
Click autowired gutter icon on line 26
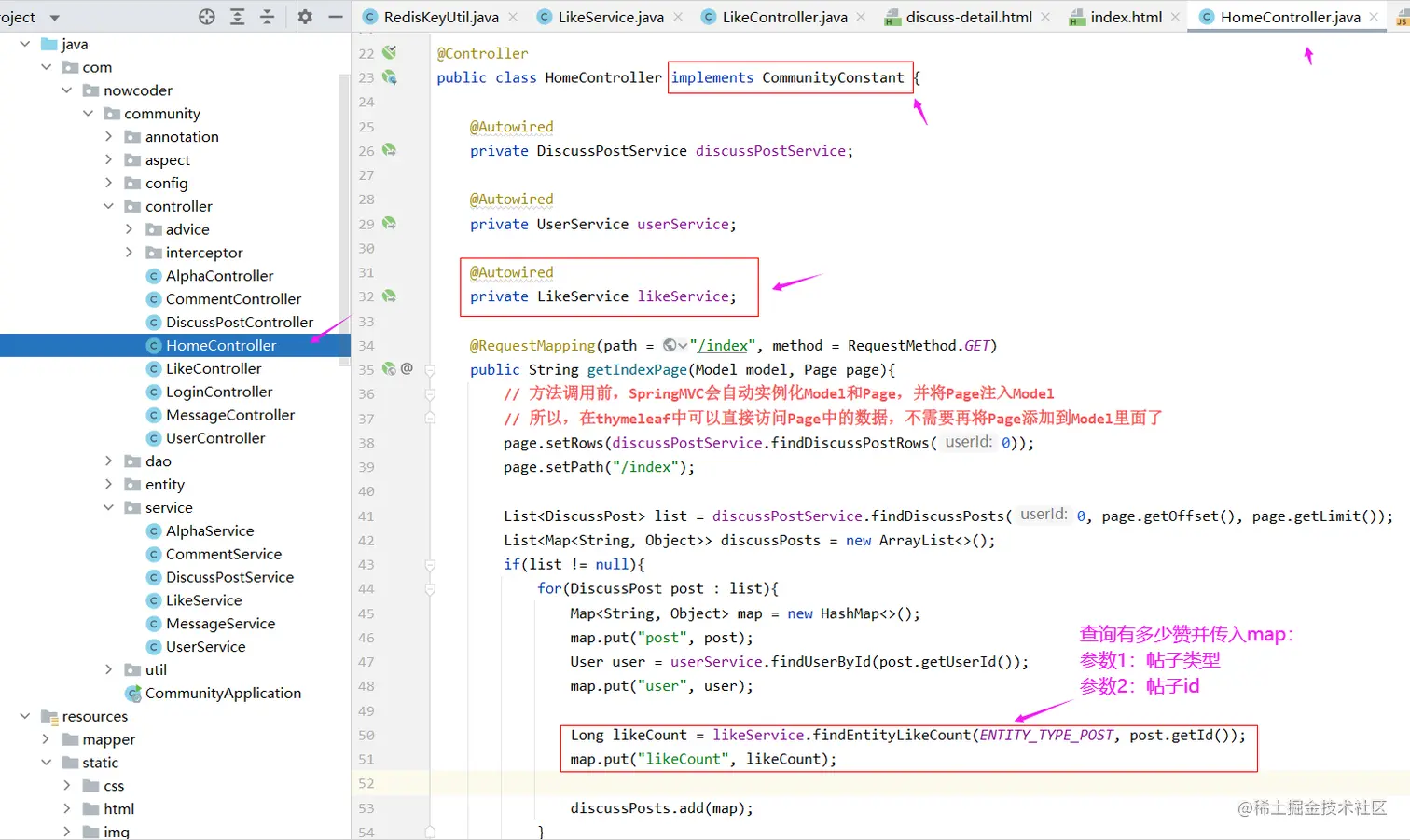pos(389,150)
